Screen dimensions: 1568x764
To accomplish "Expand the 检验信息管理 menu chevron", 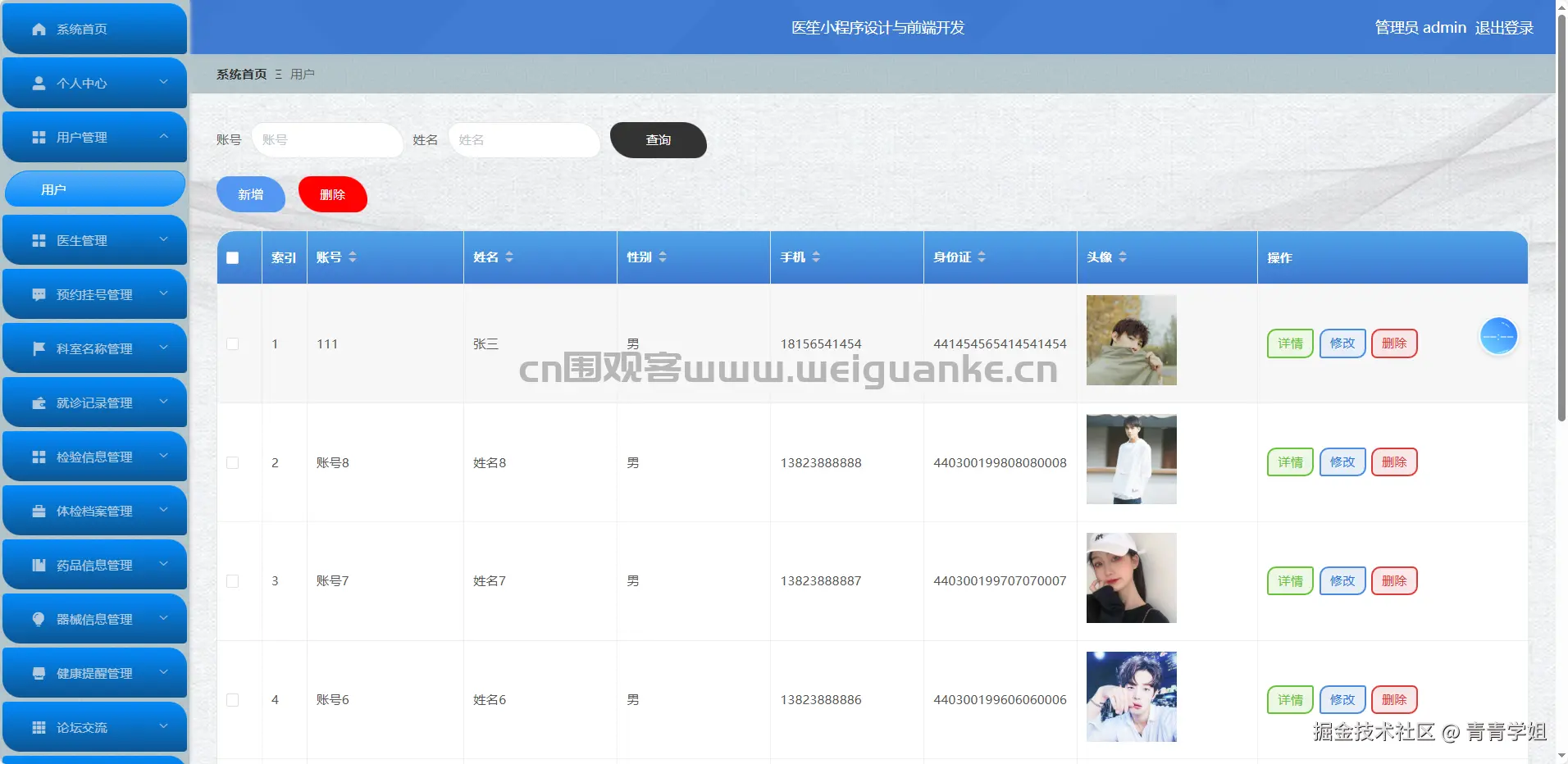I will [163, 456].
